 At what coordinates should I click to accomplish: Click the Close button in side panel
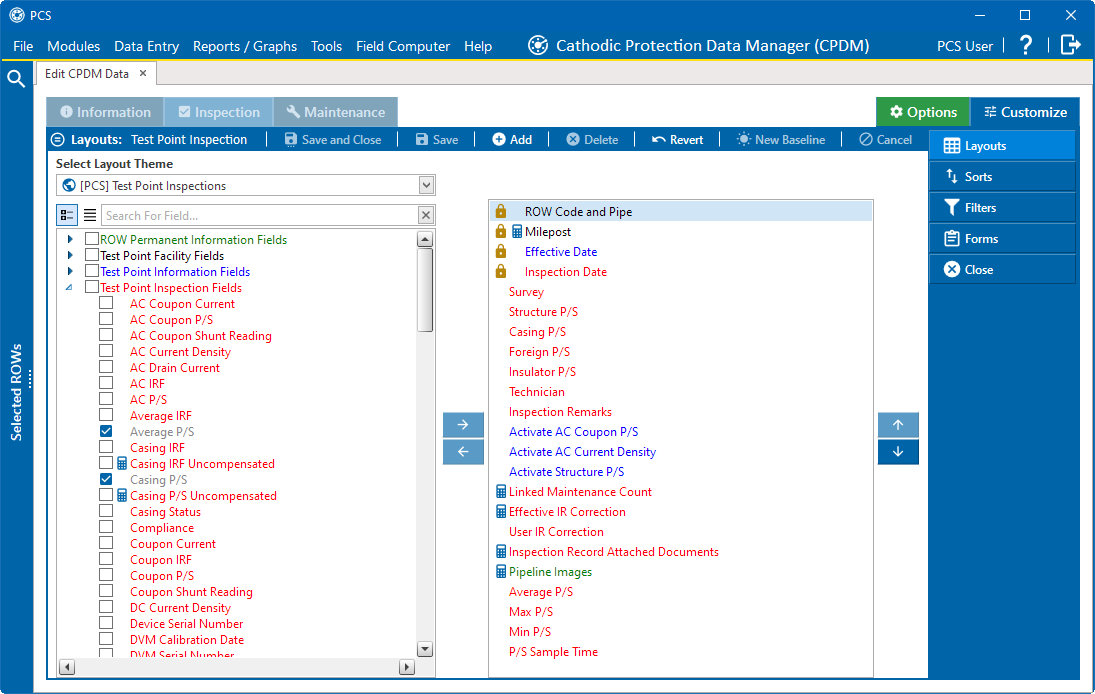(x=1002, y=270)
